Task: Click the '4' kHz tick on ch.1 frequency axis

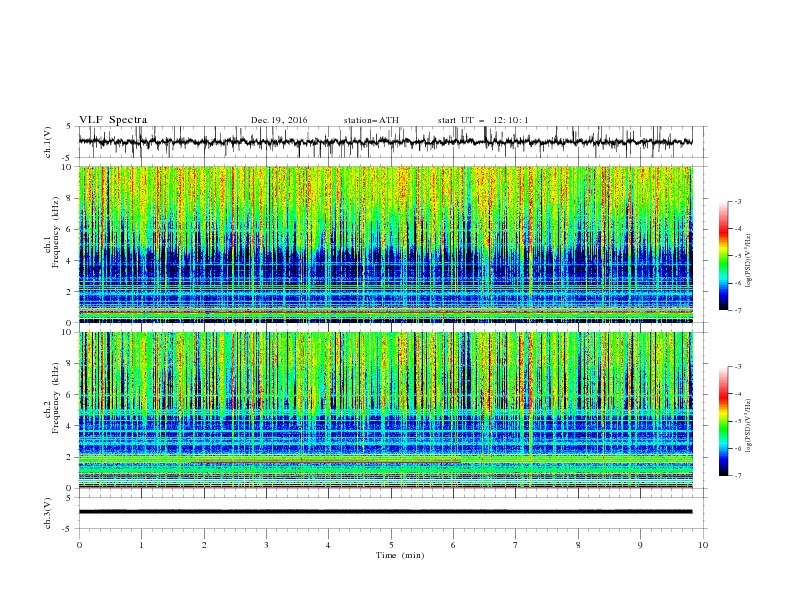Action: 70,261
